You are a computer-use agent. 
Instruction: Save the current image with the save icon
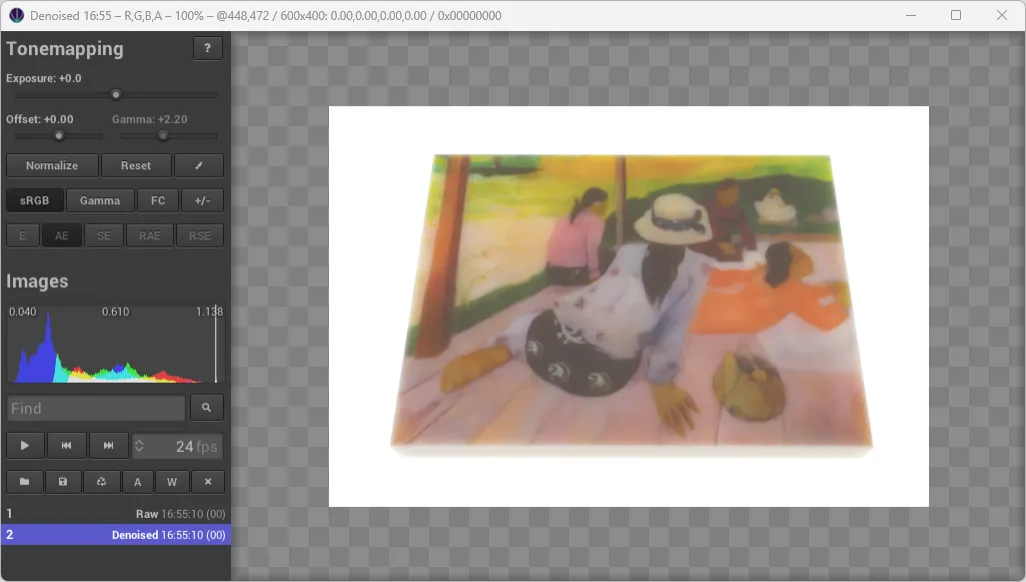coord(63,481)
